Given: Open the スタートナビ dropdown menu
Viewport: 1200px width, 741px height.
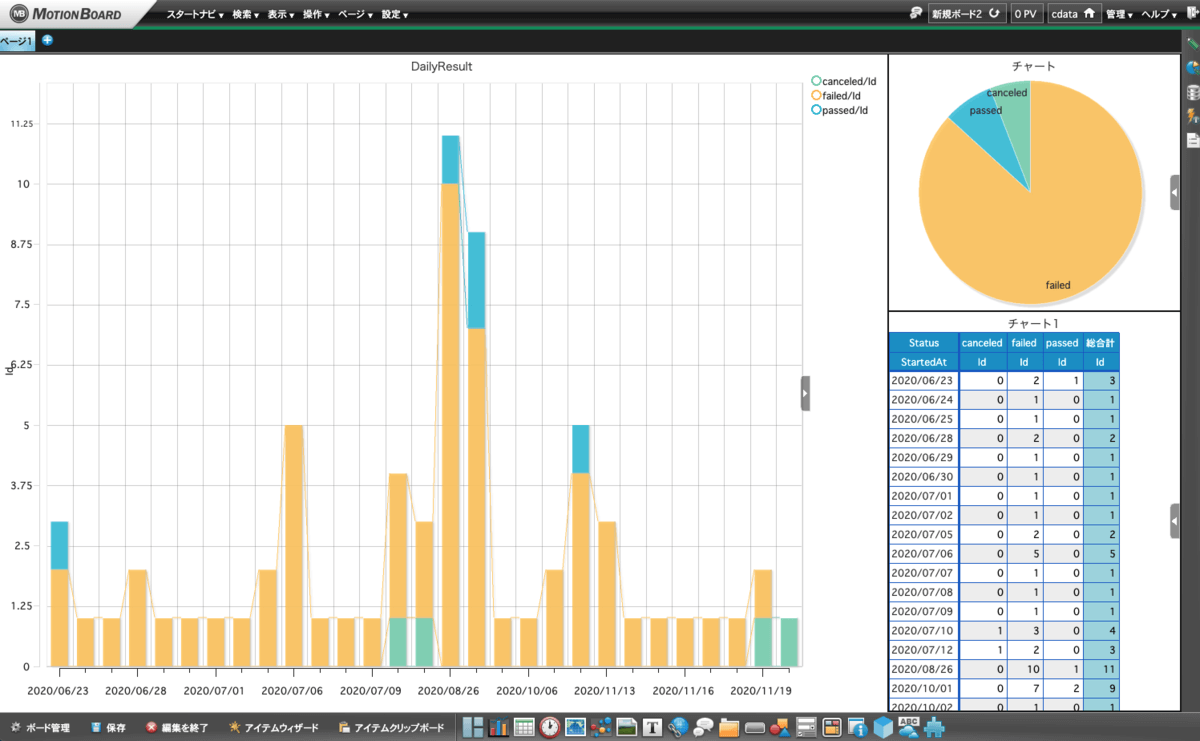Looking at the screenshot, I should [194, 15].
